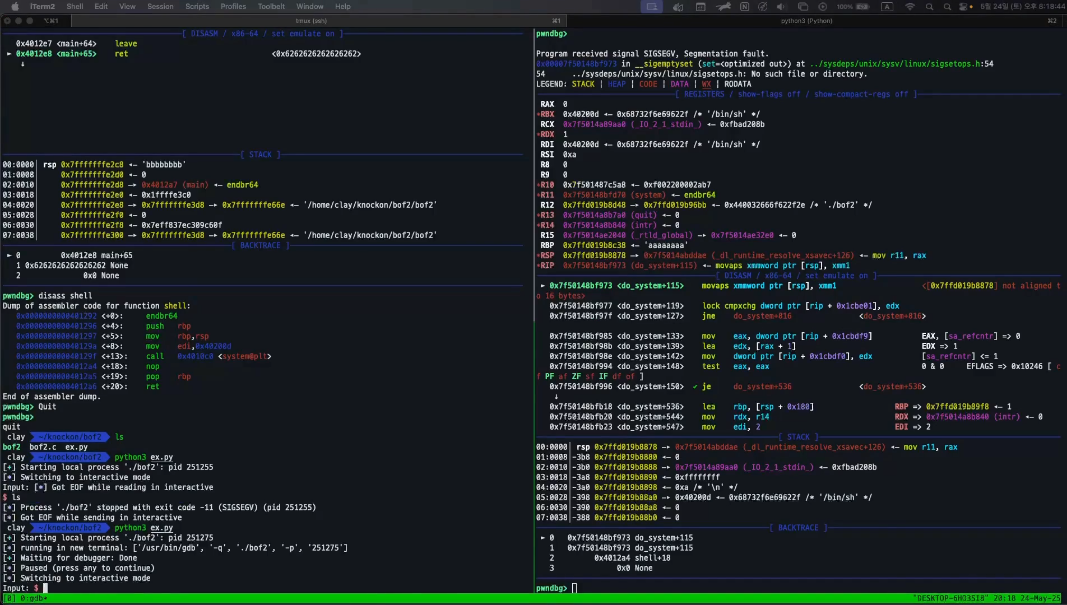
Task: Open the Scripts menu
Action: coord(198,6)
